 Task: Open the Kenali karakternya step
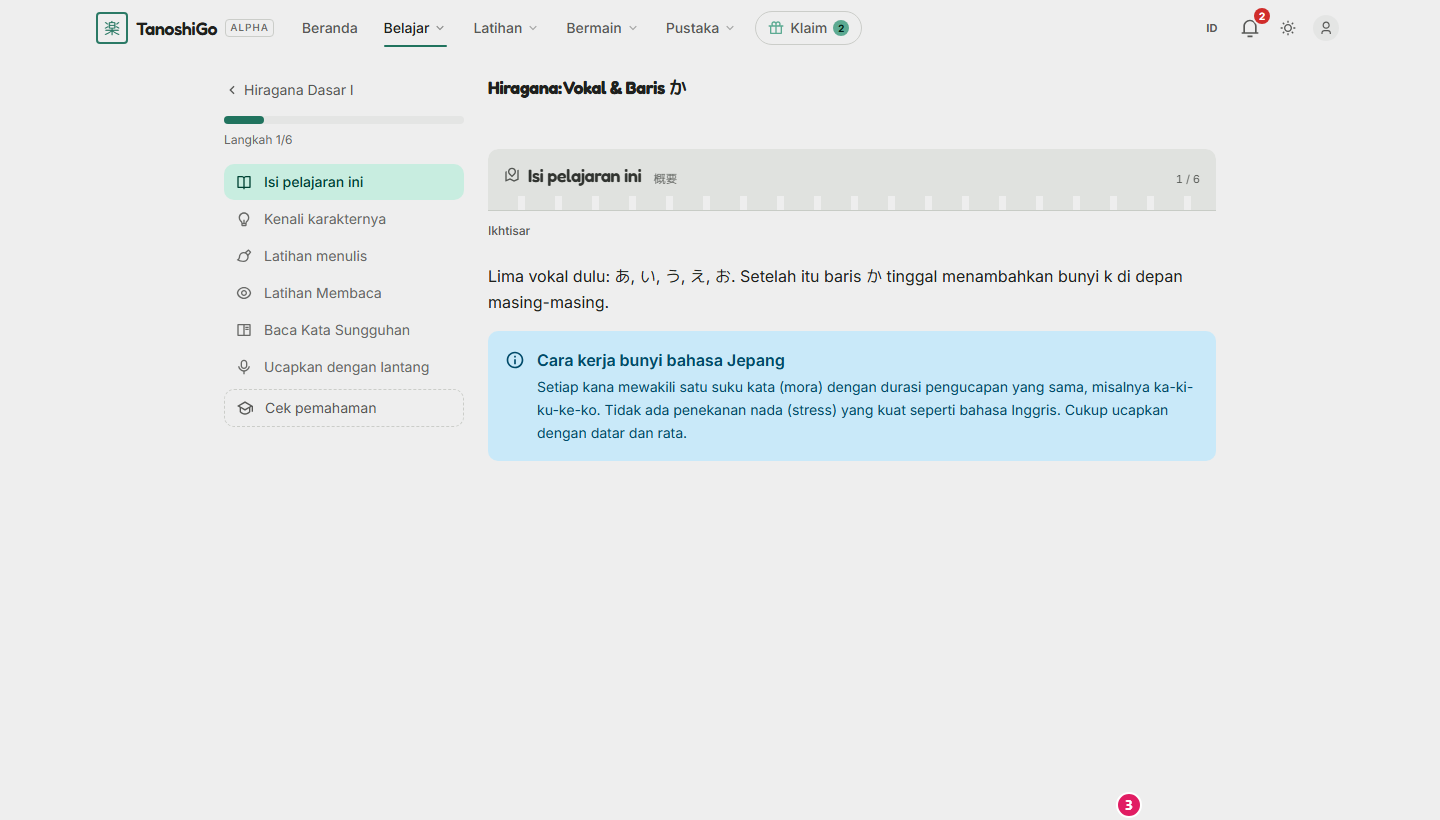coord(344,219)
